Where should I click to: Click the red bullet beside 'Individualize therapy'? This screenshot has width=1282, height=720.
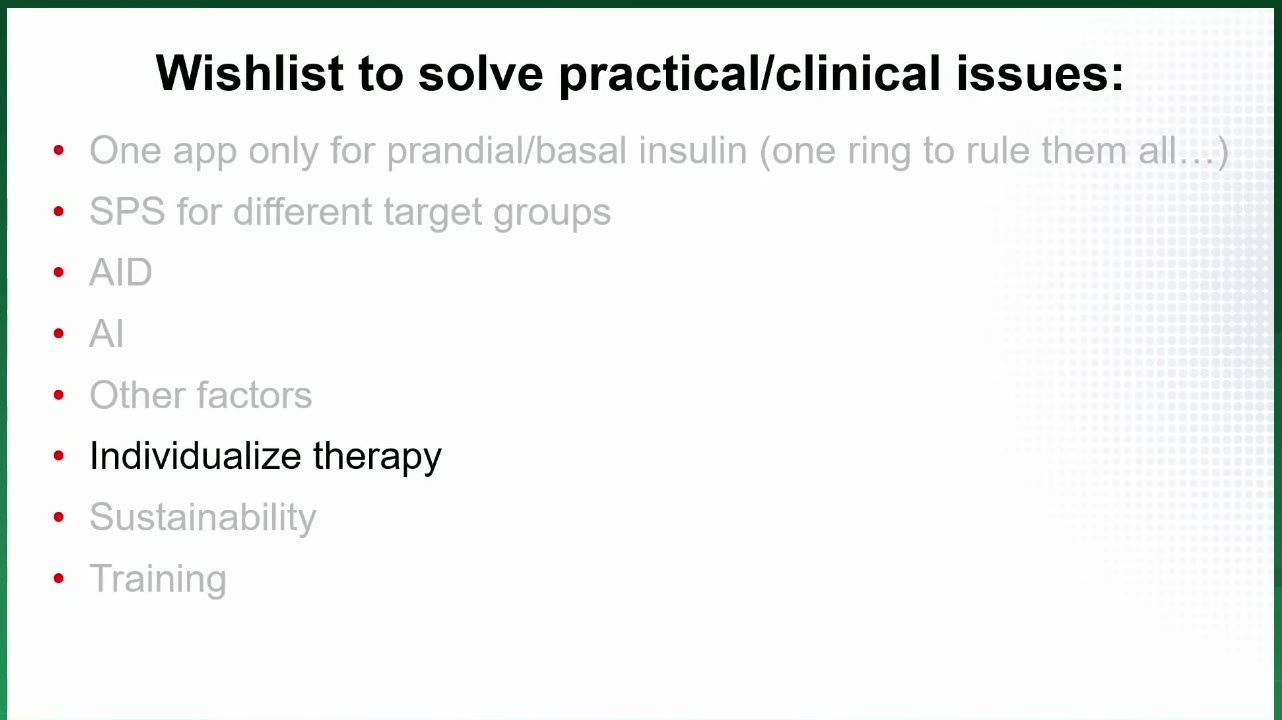59,456
